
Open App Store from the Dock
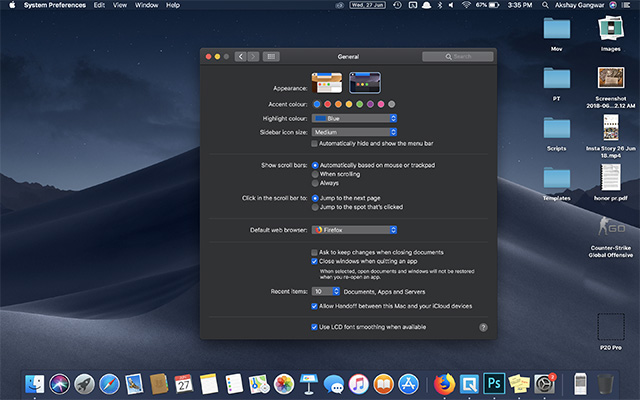pyautogui.click(x=409, y=384)
